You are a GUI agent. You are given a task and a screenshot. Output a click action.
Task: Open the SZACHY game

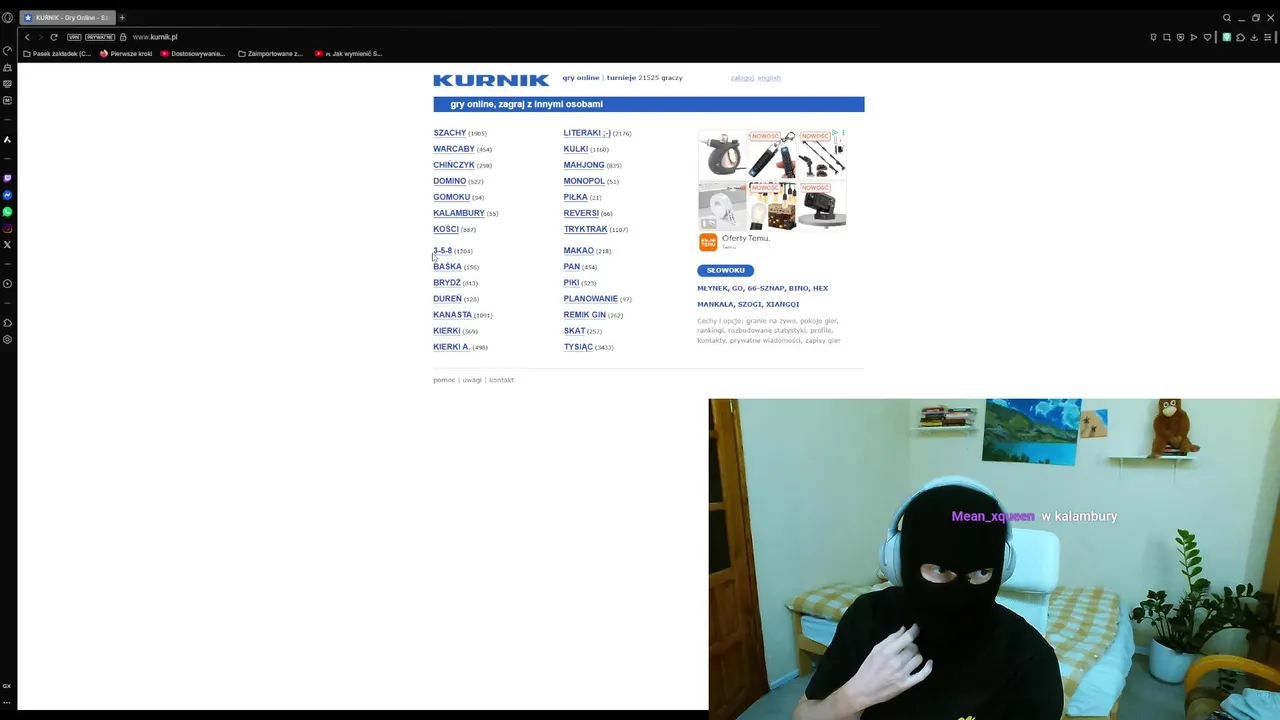point(449,133)
